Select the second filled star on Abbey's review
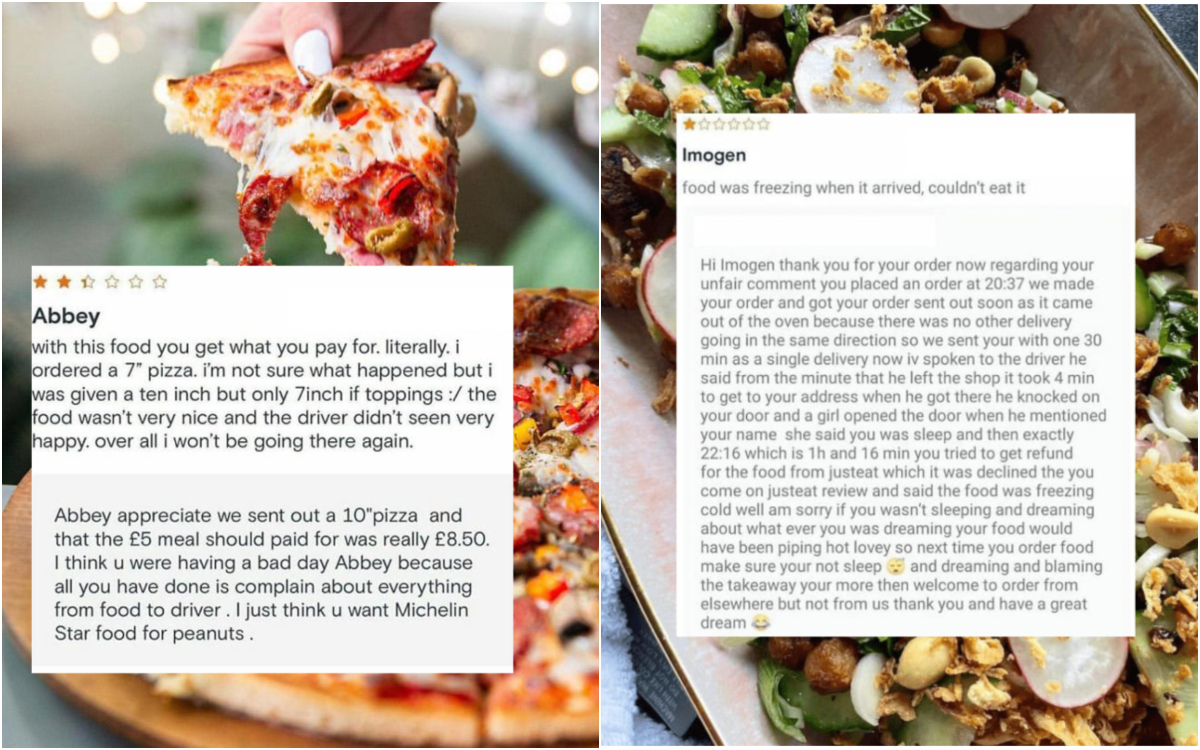This screenshot has width=1200, height=750. point(64,282)
